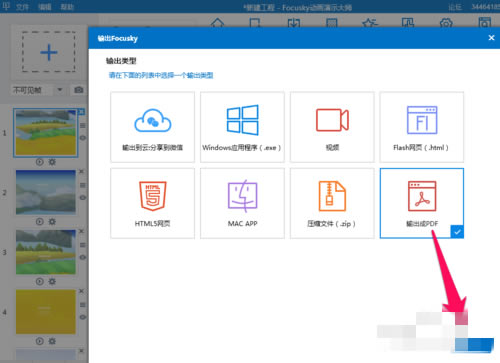
Task: Delete frame 1 with its X icon
Action: pos(82,112)
